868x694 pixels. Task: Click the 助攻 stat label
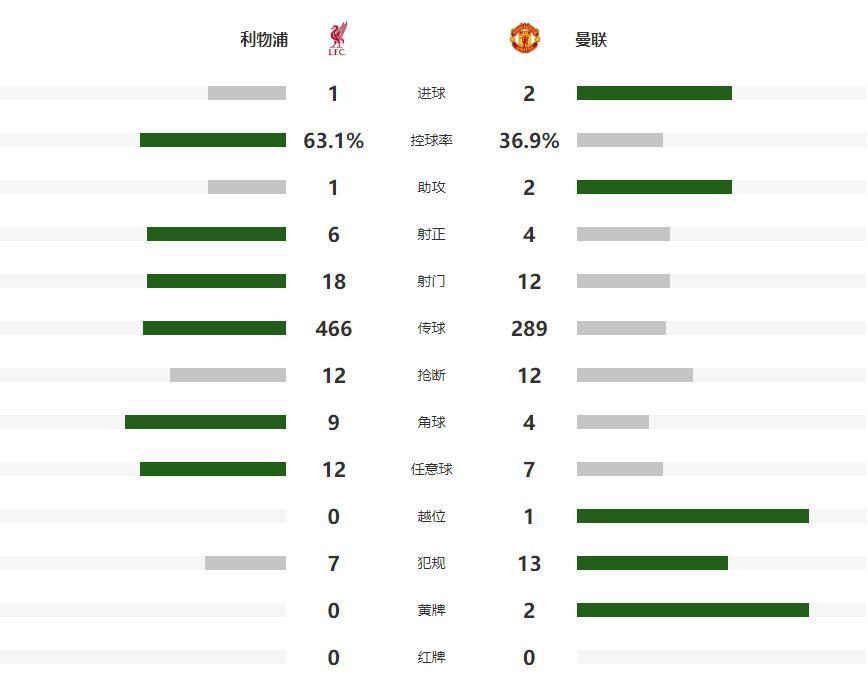pyautogui.click(x=431, y=188)
